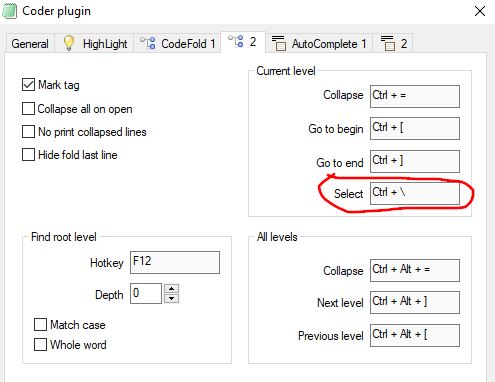
Task: Click the Previous level hotkey field
Action: click(415, 335)
